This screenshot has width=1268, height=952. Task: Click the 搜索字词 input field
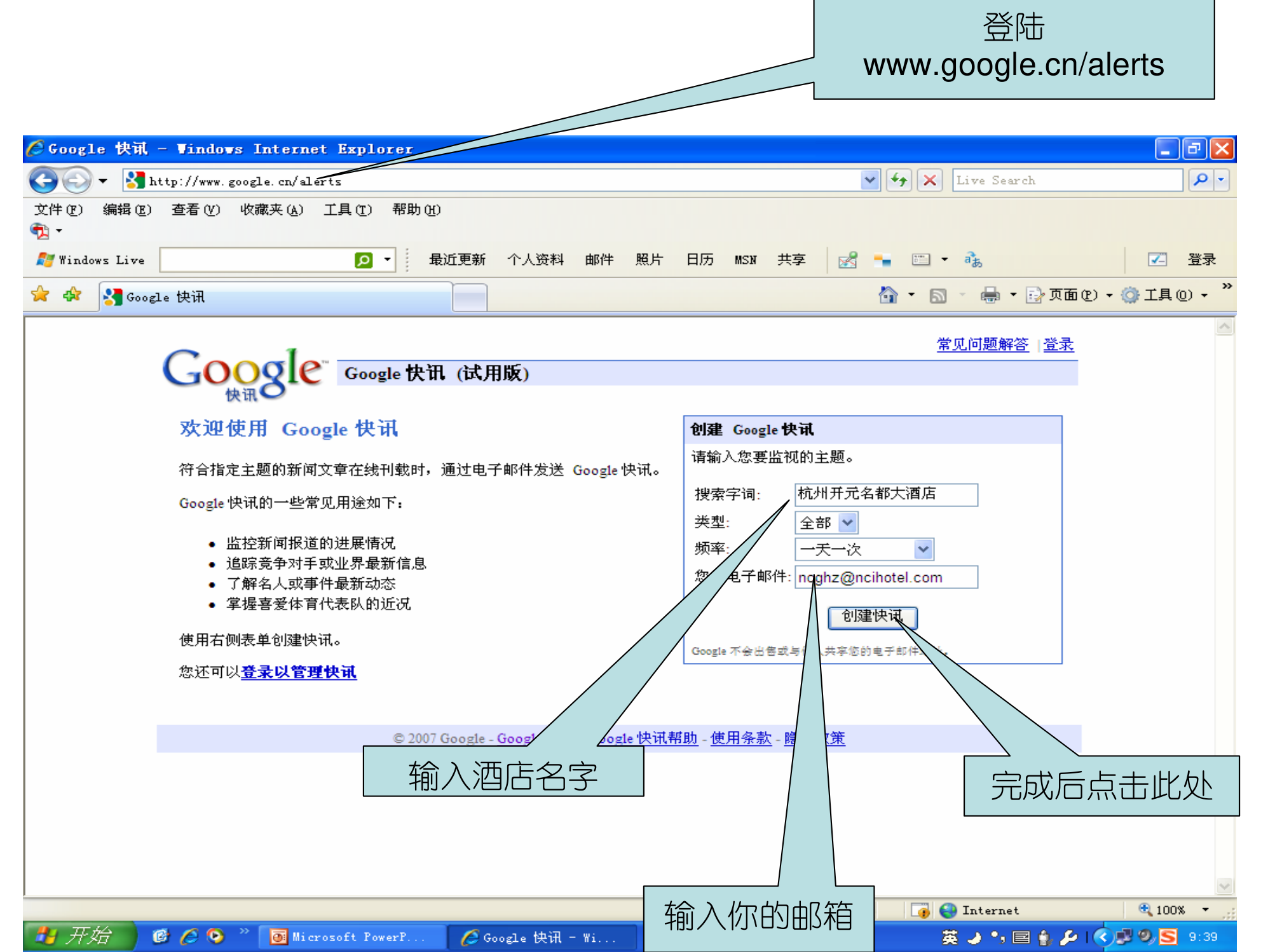coord(886,494)
